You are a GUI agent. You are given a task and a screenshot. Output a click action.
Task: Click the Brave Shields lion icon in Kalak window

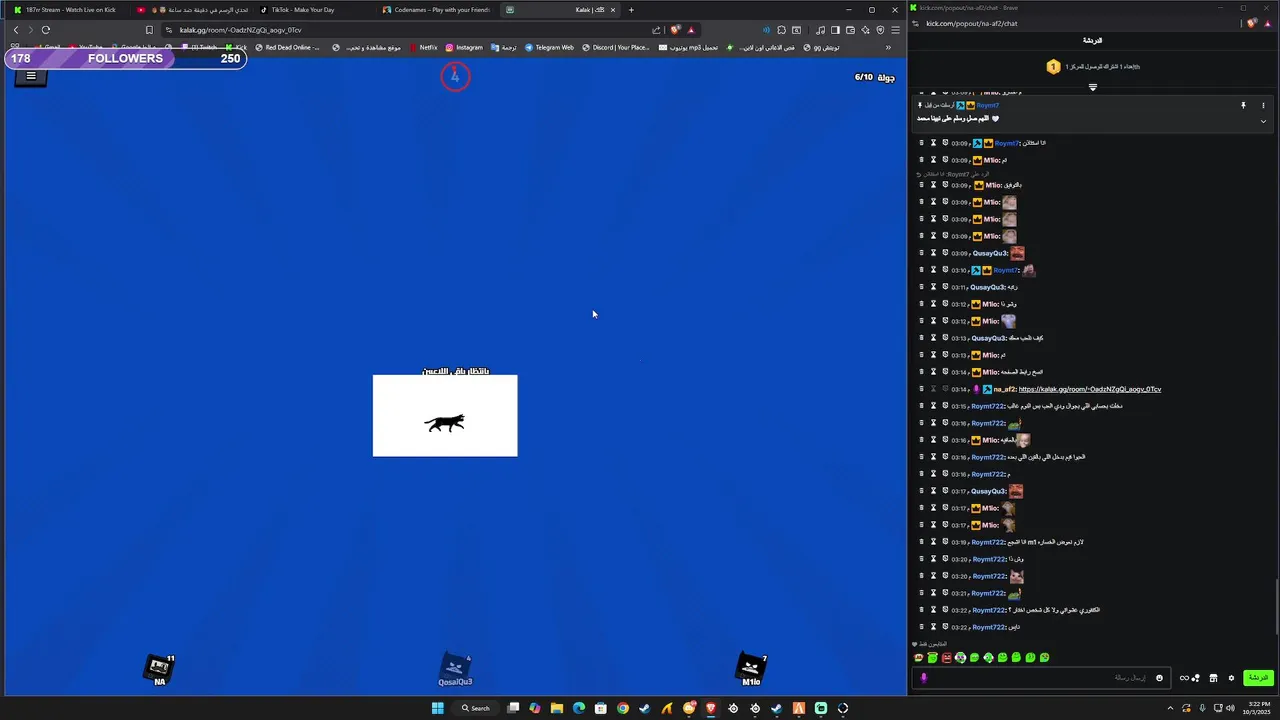[675, 30]
